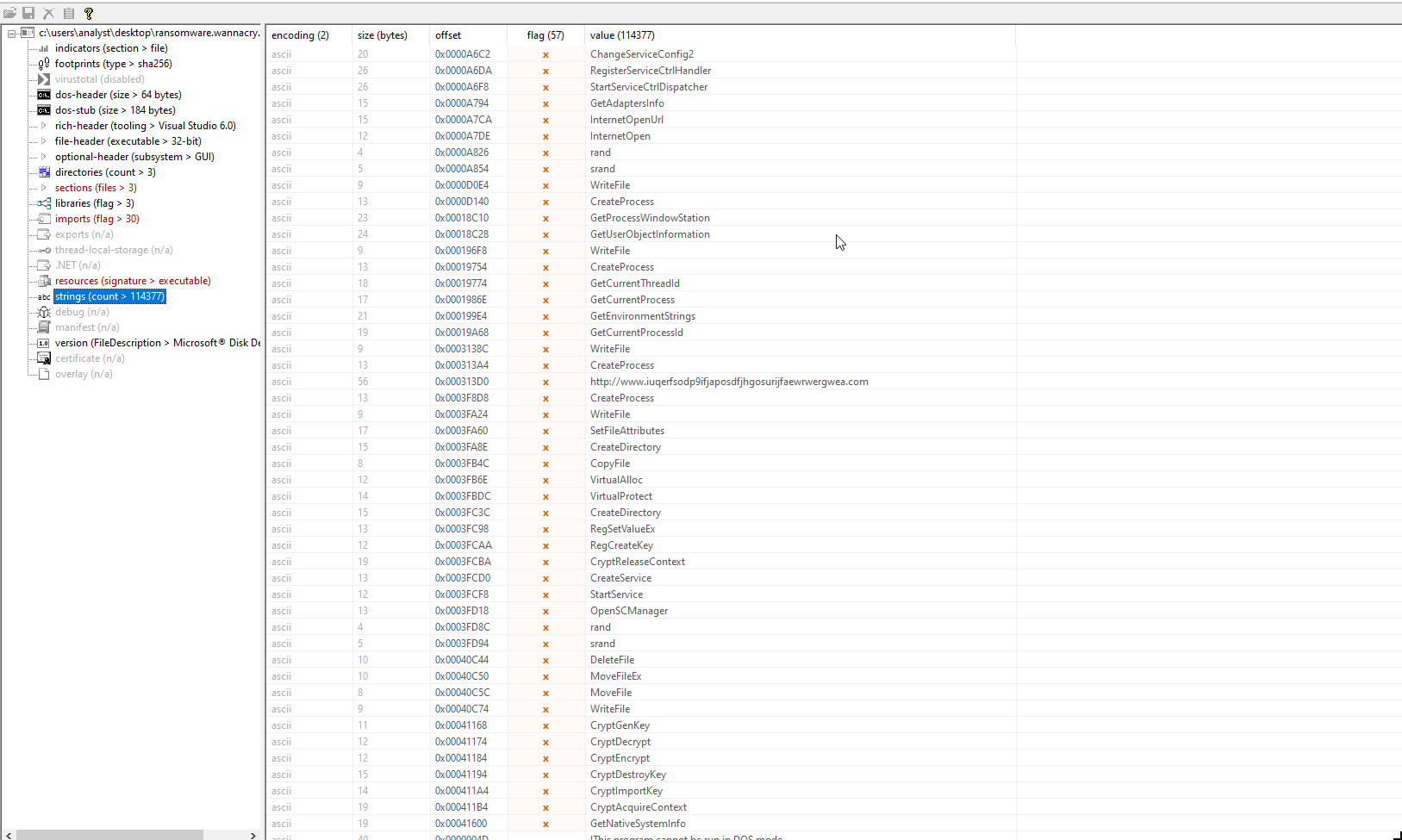Click right arrow of tree horizontal scrollbar
This screenshot has height=840, width=1402.
[252, 835]
